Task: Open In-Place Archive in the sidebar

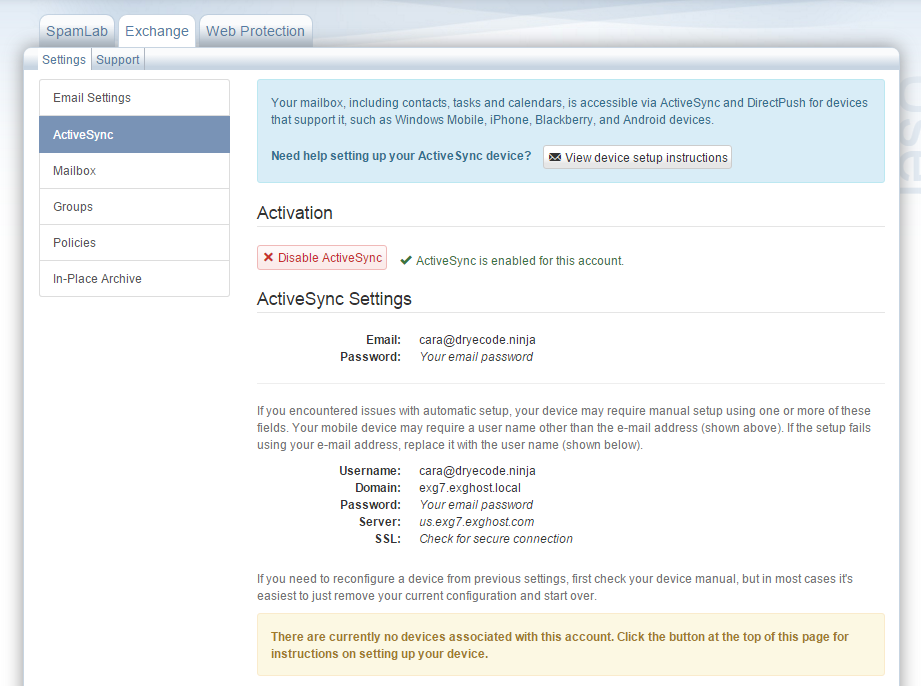Action: (x=134, y=279)
